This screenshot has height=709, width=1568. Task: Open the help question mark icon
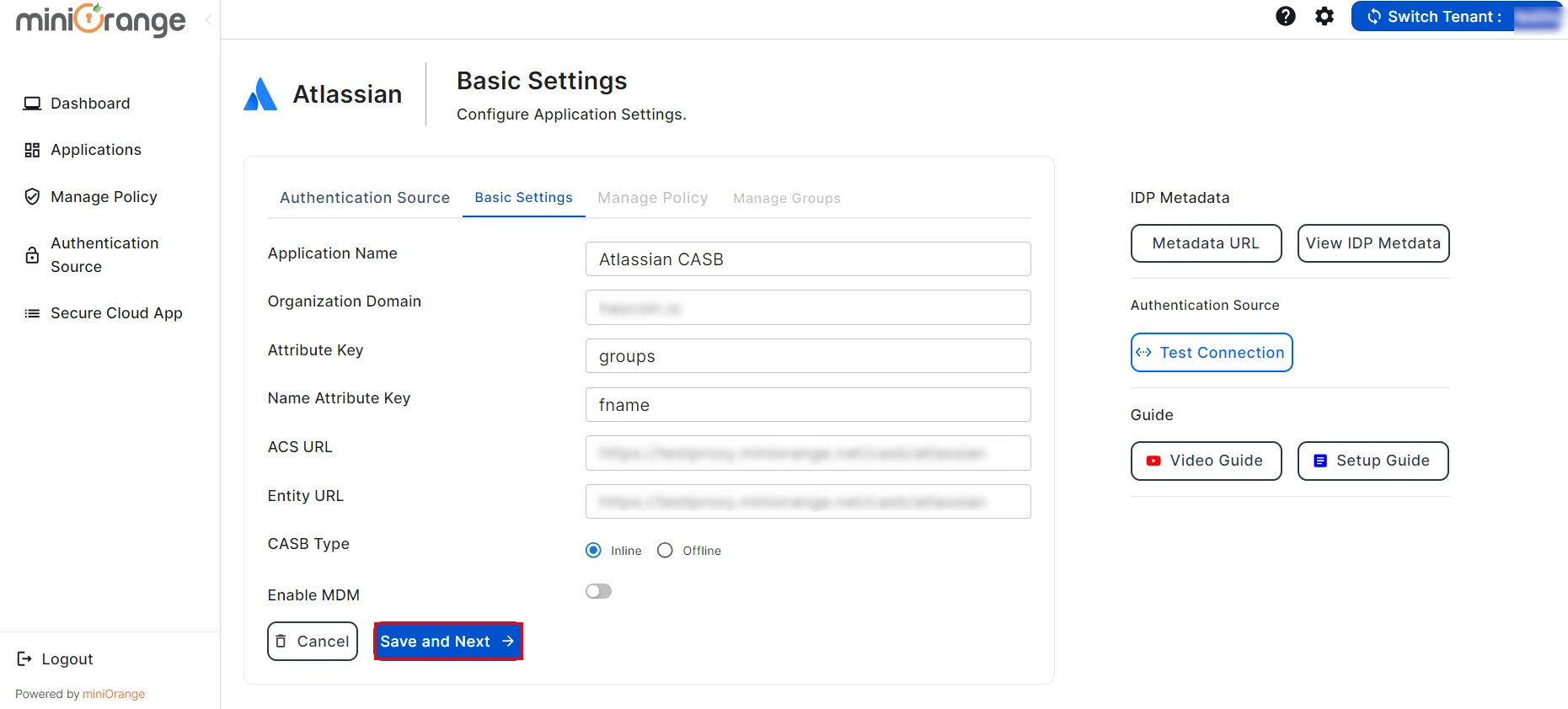(x=1285, y=16)
